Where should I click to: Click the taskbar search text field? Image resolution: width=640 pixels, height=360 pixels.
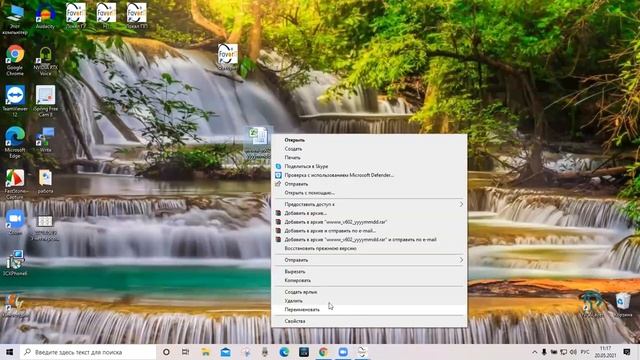pos(88,352)
